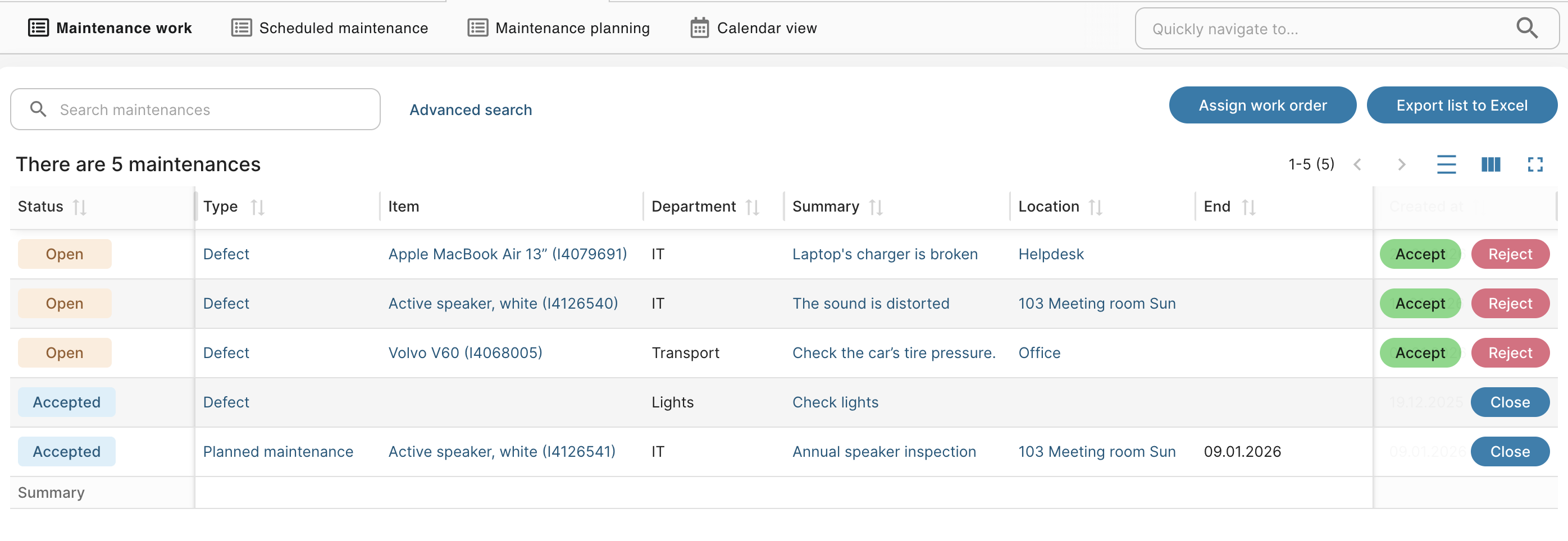1568x541 pixels.
Task: Click the quick navigation magnifier icon
Action: coord(1526,28)
